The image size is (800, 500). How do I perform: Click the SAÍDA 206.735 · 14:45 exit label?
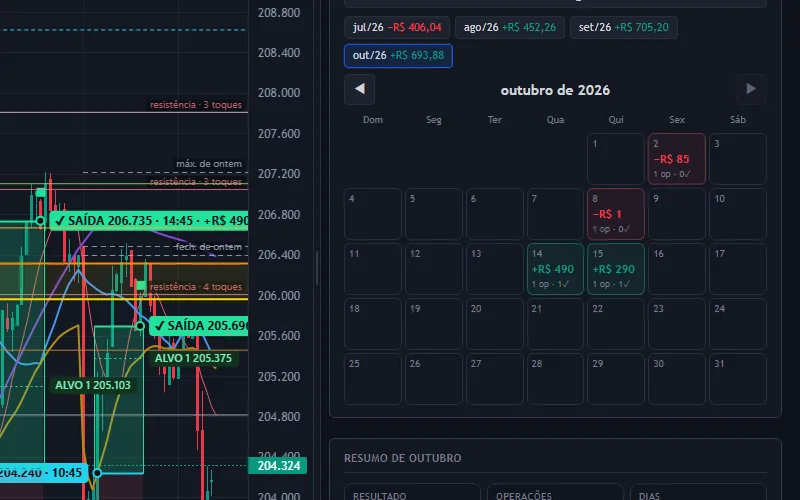coord(149,220)
